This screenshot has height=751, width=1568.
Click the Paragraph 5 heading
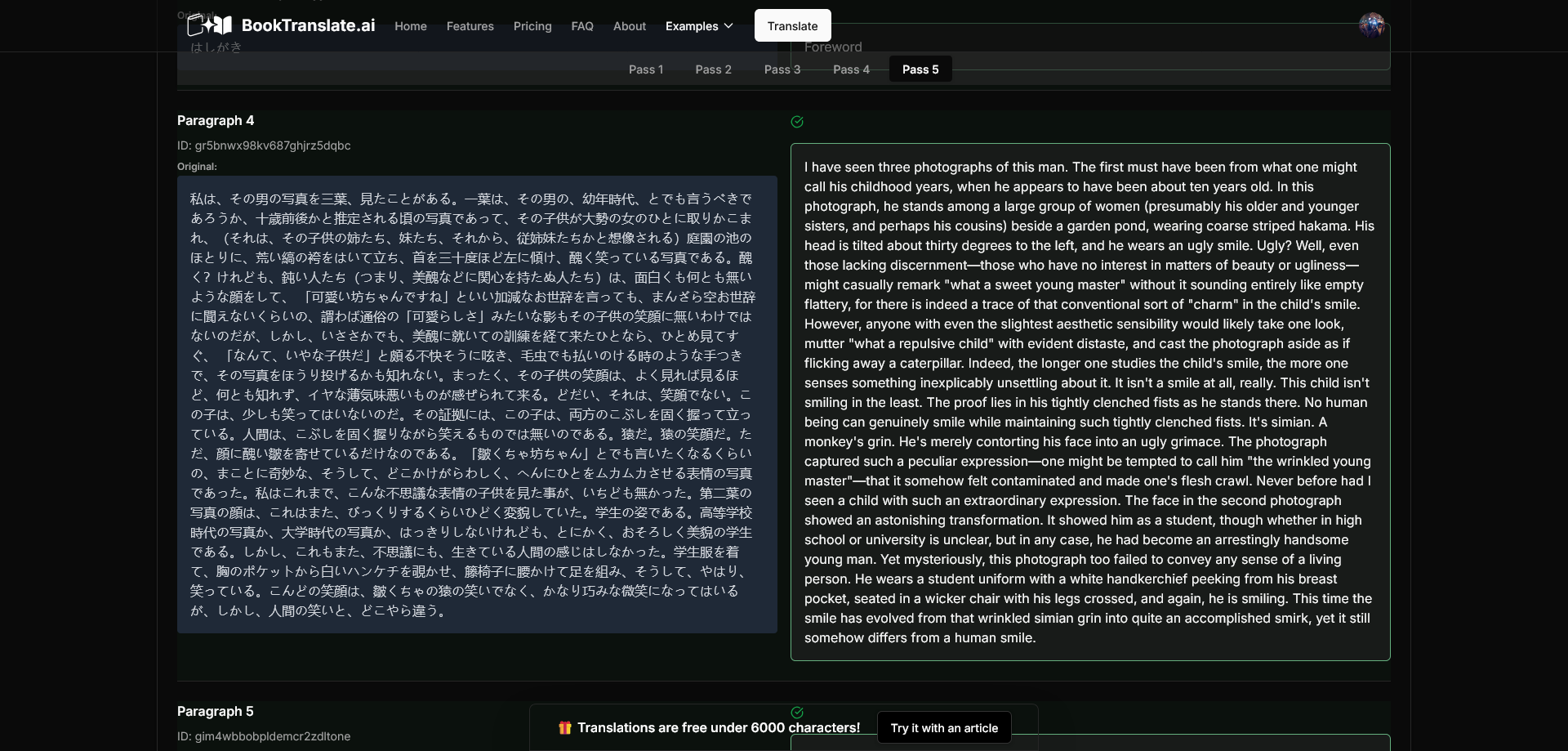pyautogui.click(x=216, y=711)
